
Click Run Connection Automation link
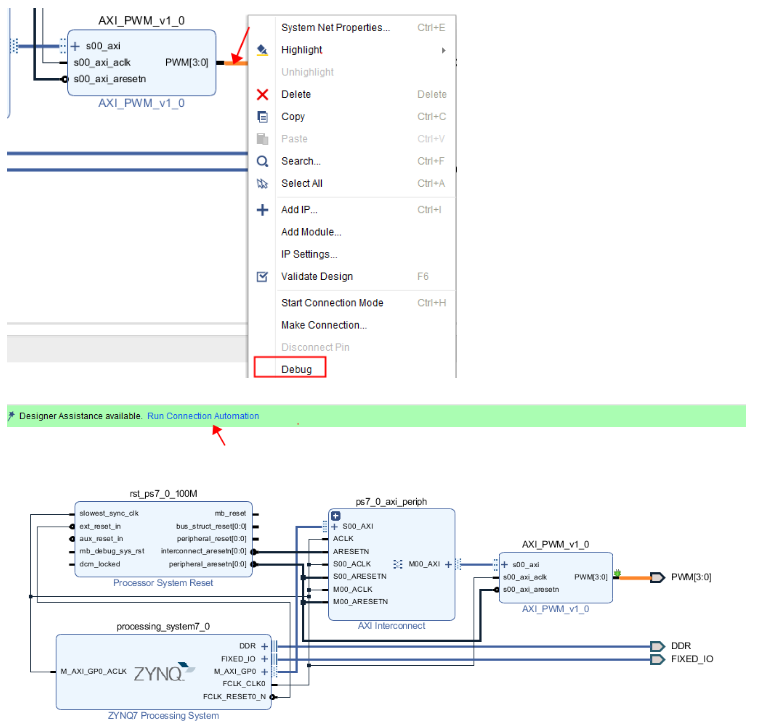pyautogui.click(x=203, y=416)
